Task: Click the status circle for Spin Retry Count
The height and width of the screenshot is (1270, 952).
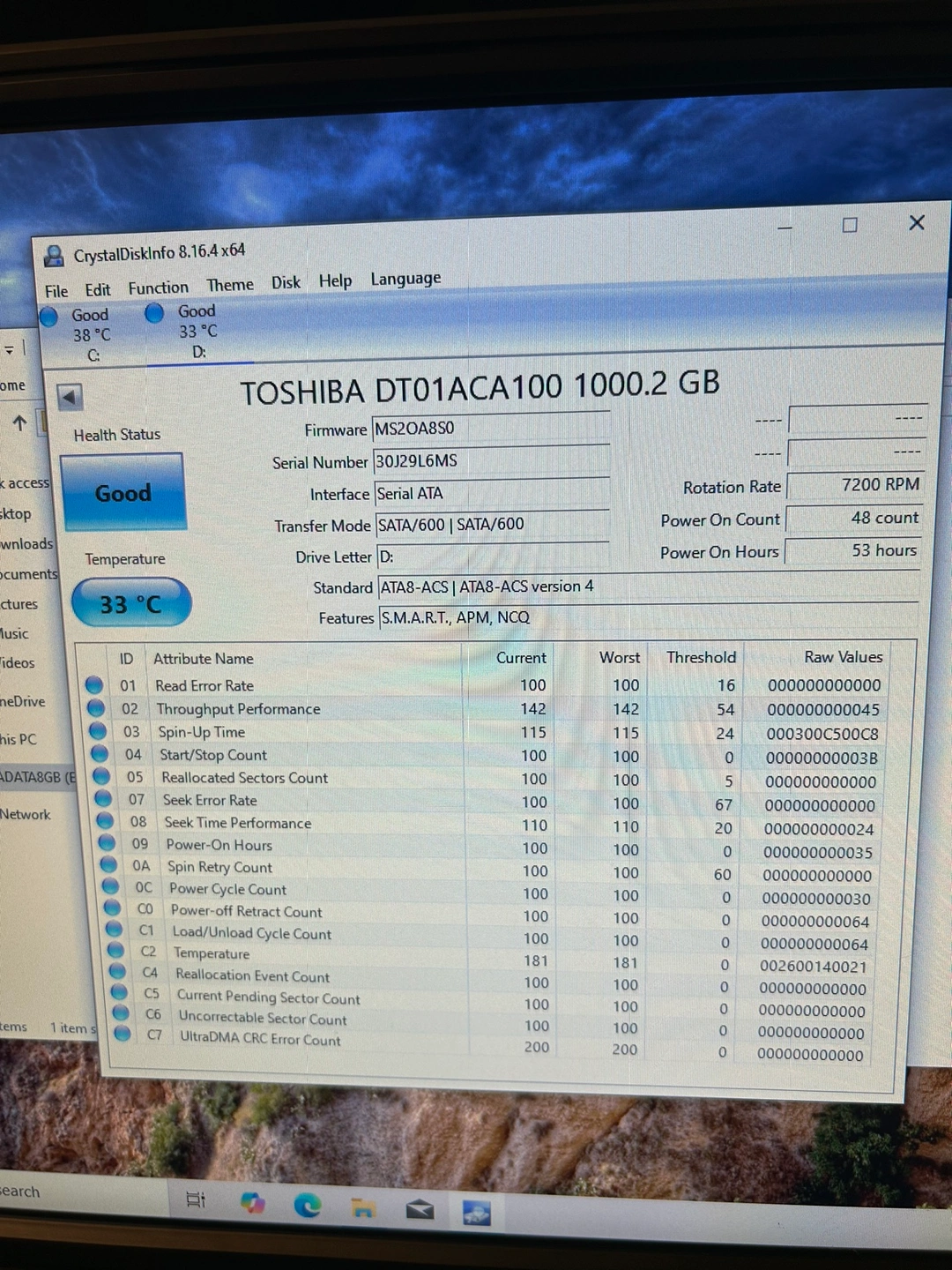Action: 108,865
